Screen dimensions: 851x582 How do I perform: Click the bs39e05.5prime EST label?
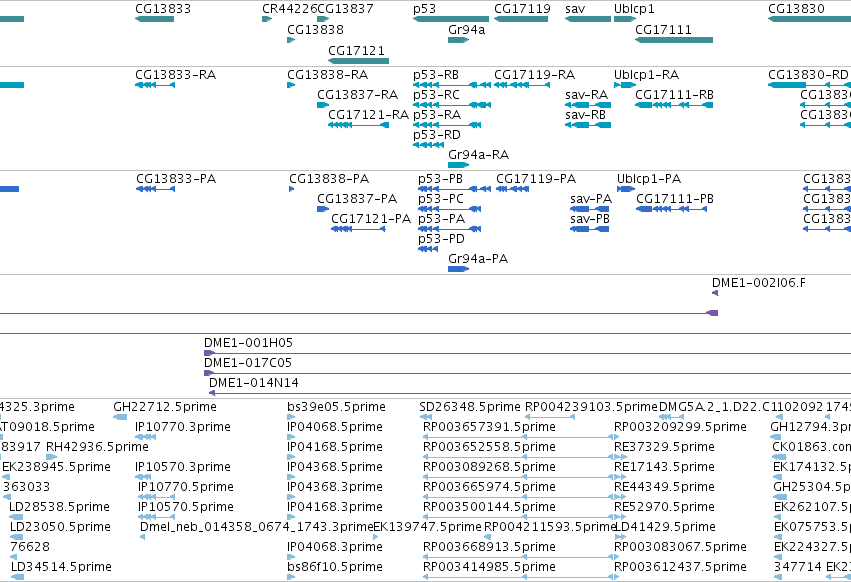tap(336, 407)
